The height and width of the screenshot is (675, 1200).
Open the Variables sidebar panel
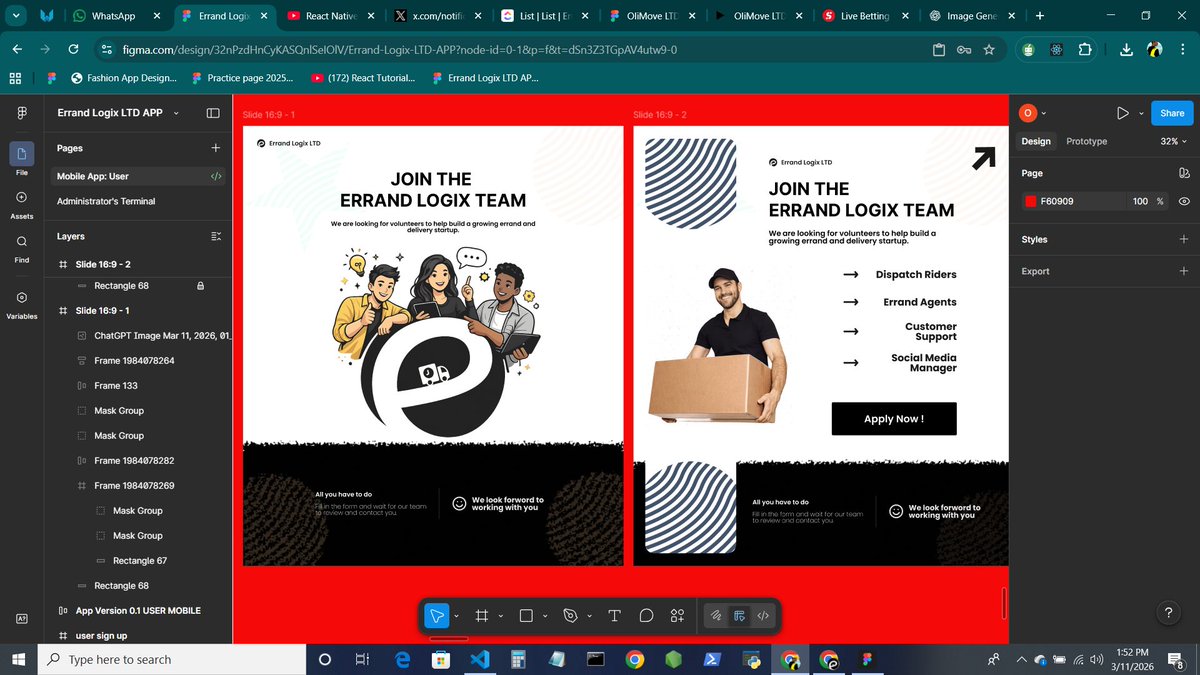click(22, 304)
